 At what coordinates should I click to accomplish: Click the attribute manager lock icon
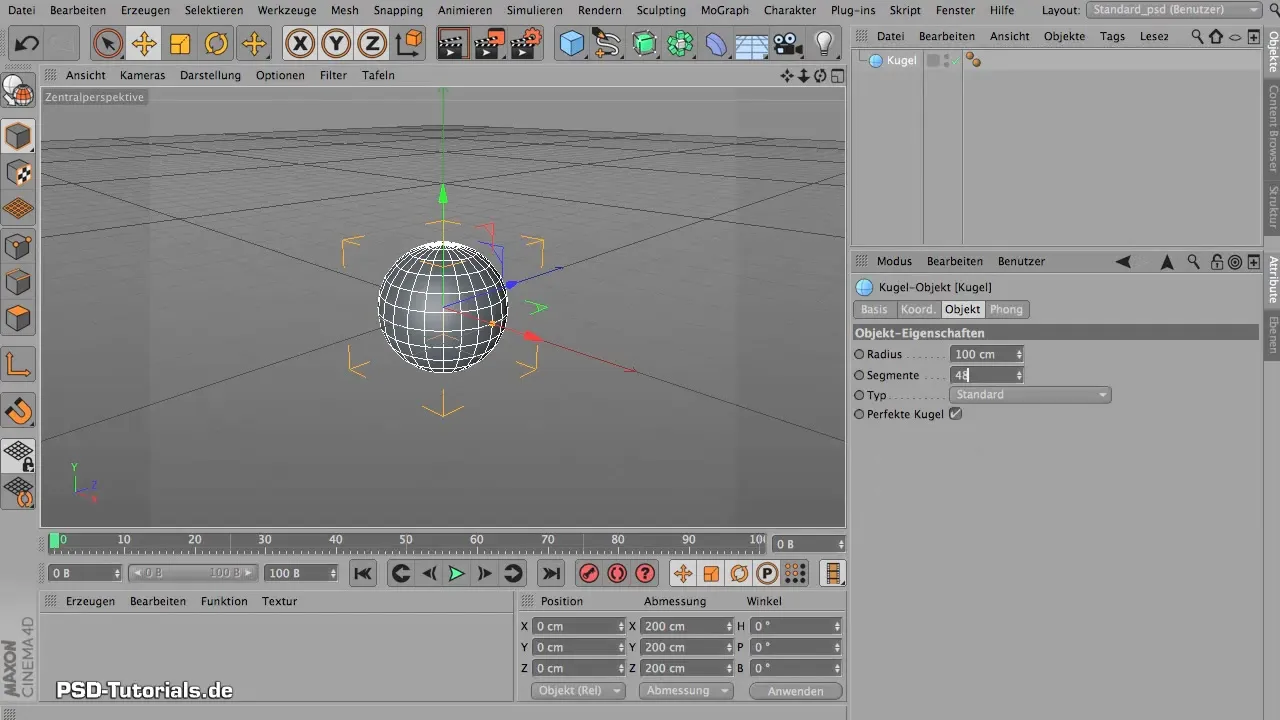[1216, 262]
